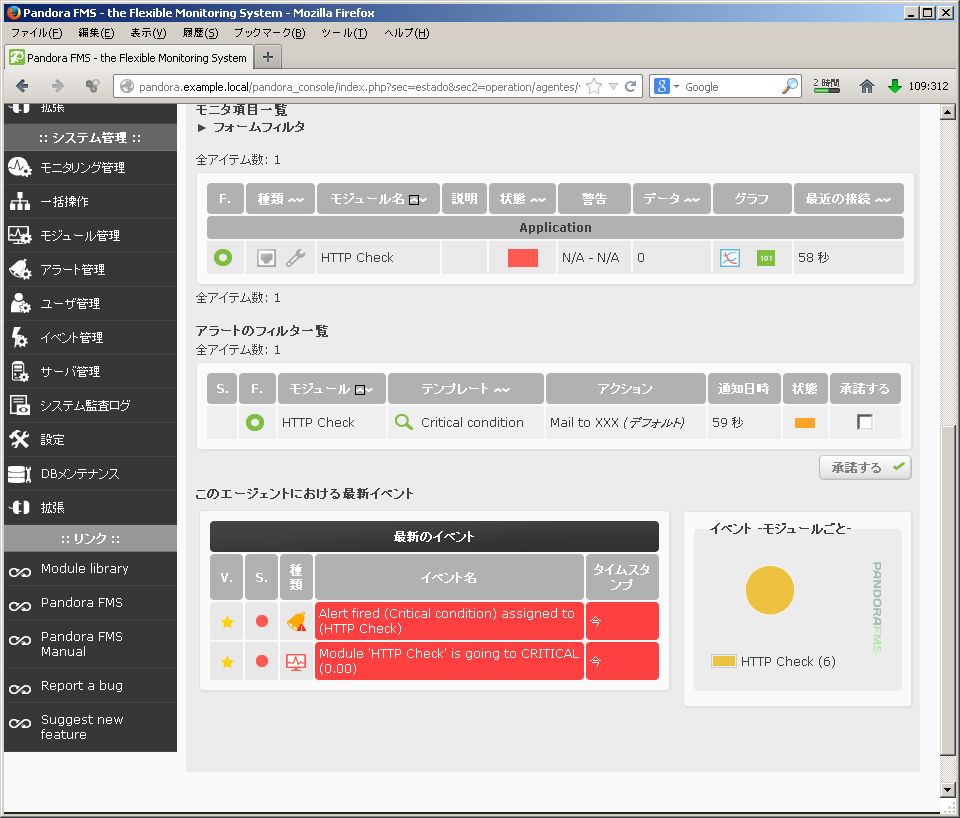Open イベント管理 lightning icon
Screen dimensions: 960x818
click(x=20, y=337)
